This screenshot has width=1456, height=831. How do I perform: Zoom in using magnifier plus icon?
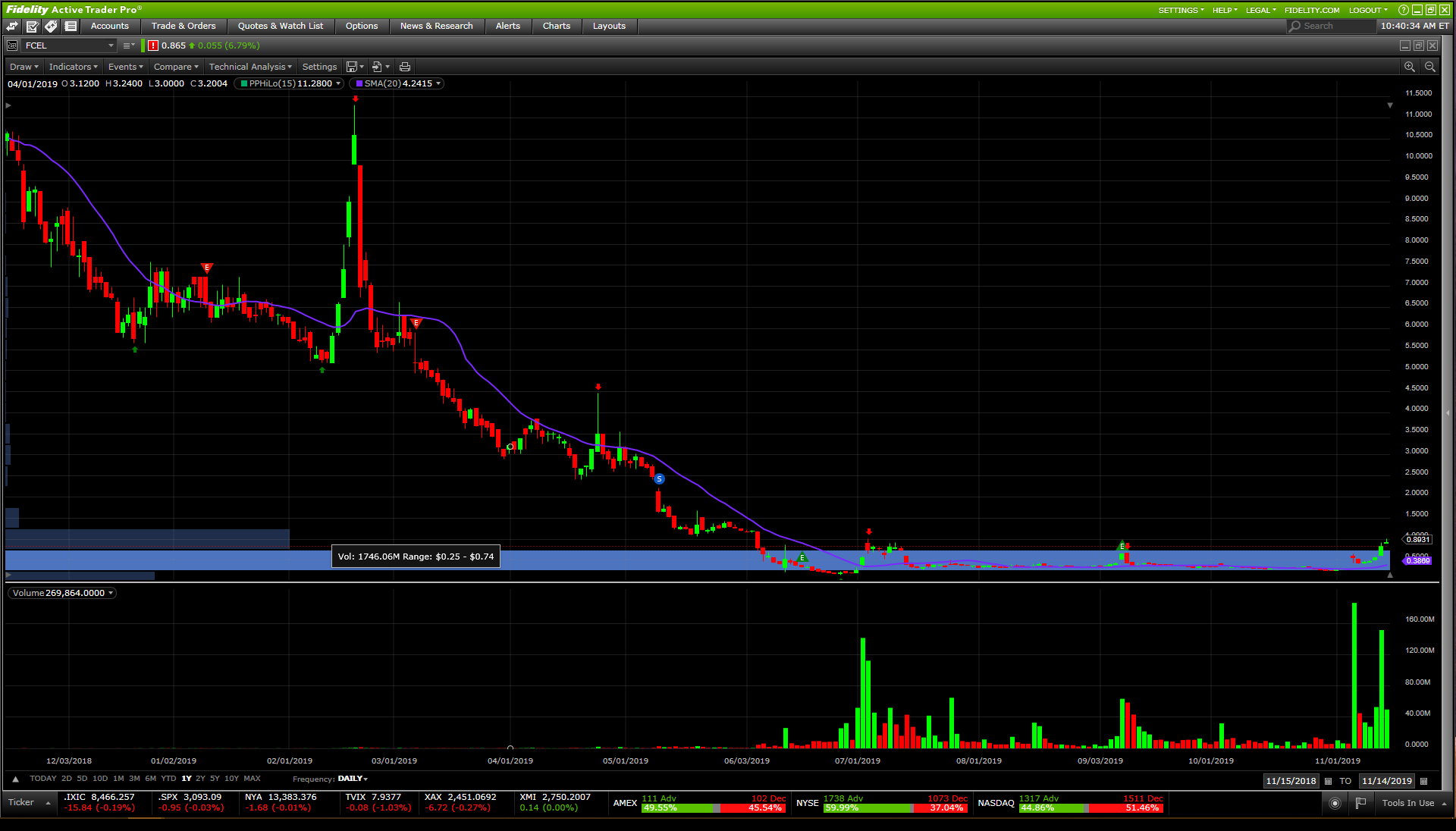click(x=1409, y=67)
